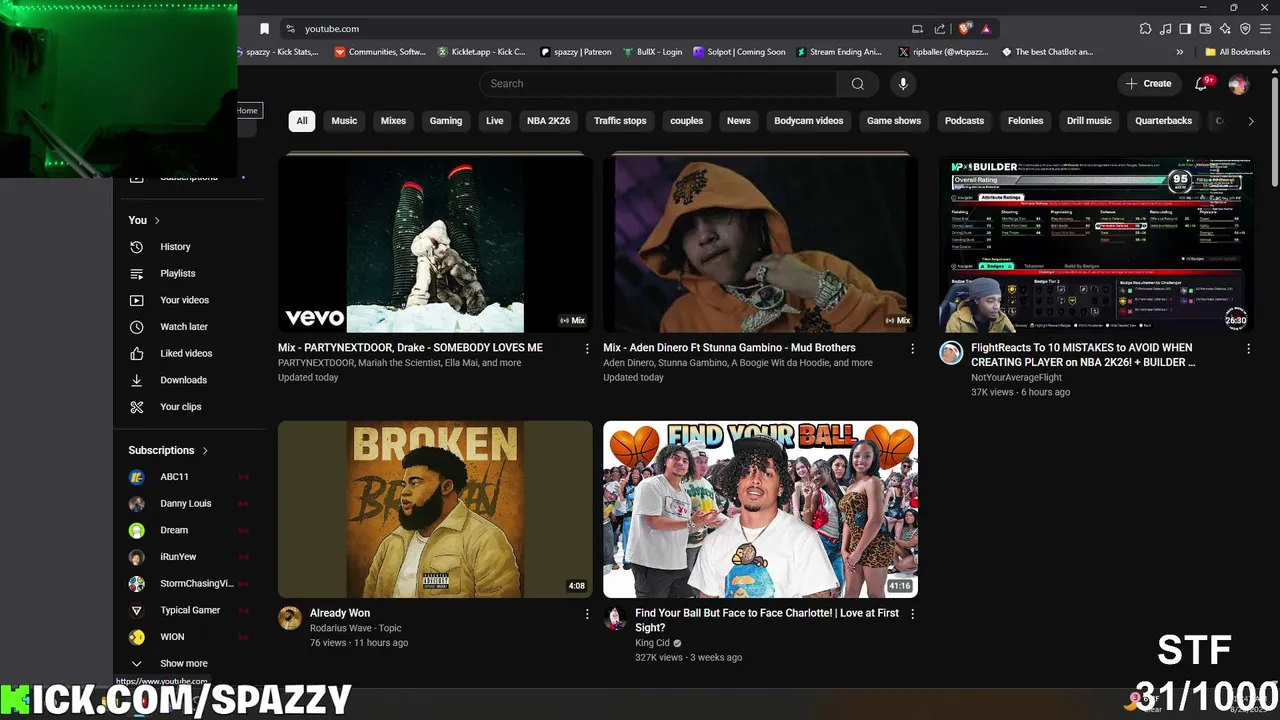Toggle the browser sidebar panel icon
The width and height of the screenshot is (1280, 720).
click(1185, 29)
